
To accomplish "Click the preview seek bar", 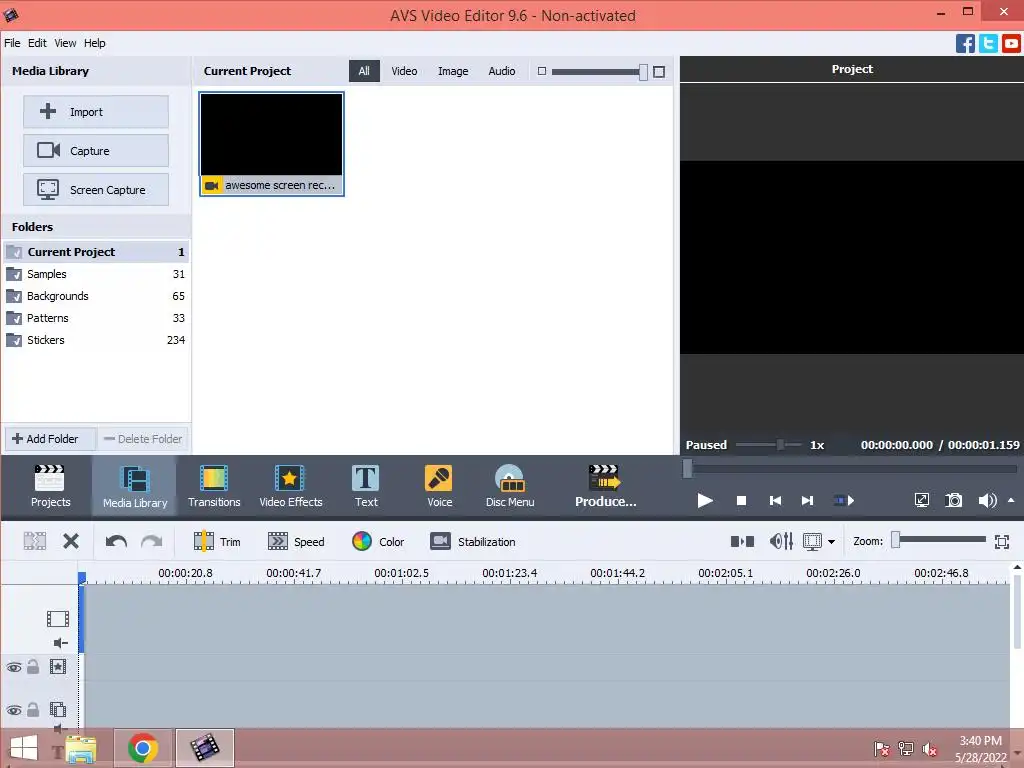I will 850,468.
